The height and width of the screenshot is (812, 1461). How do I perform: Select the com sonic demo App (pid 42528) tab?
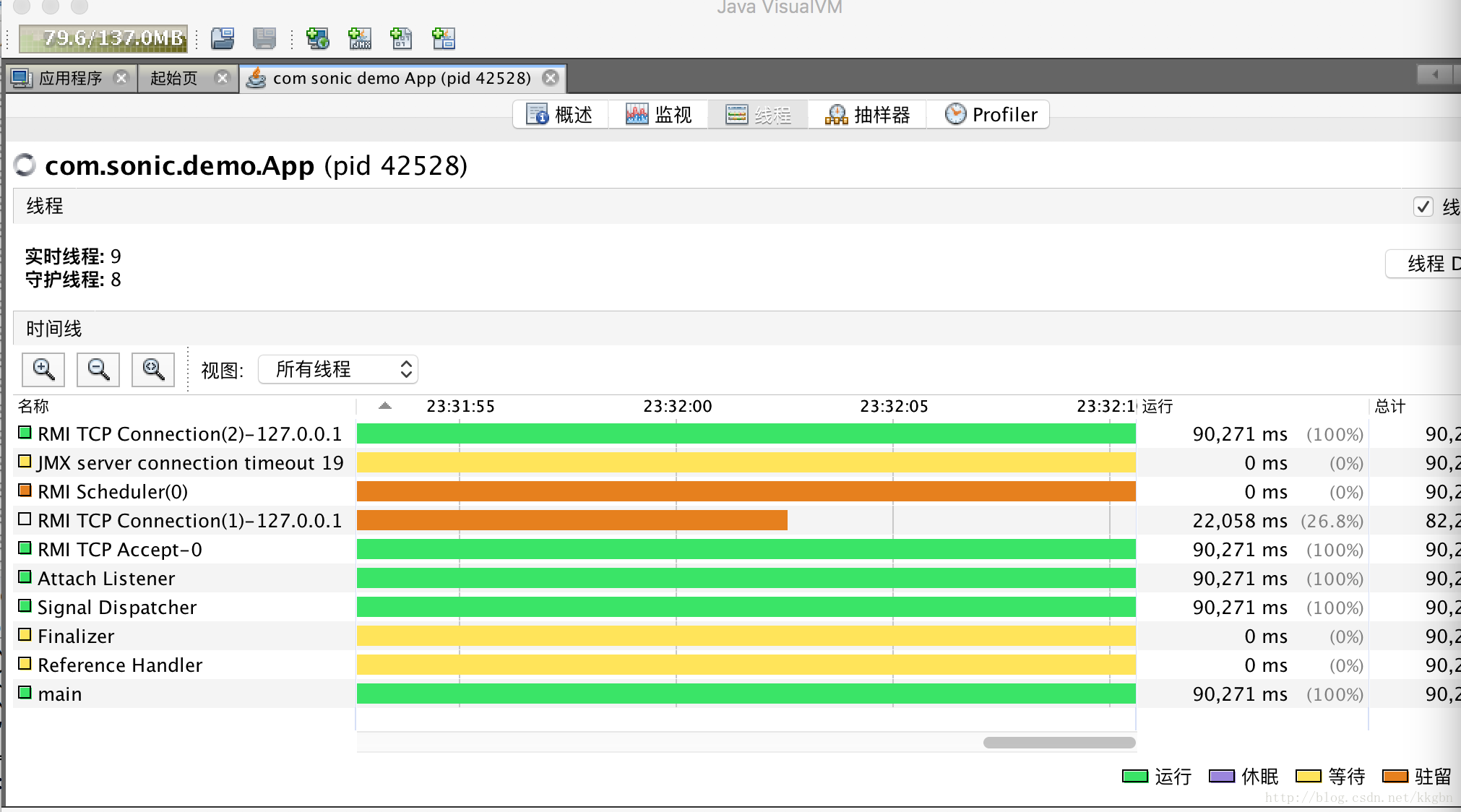pyautogui.click(x=402, y=78)
